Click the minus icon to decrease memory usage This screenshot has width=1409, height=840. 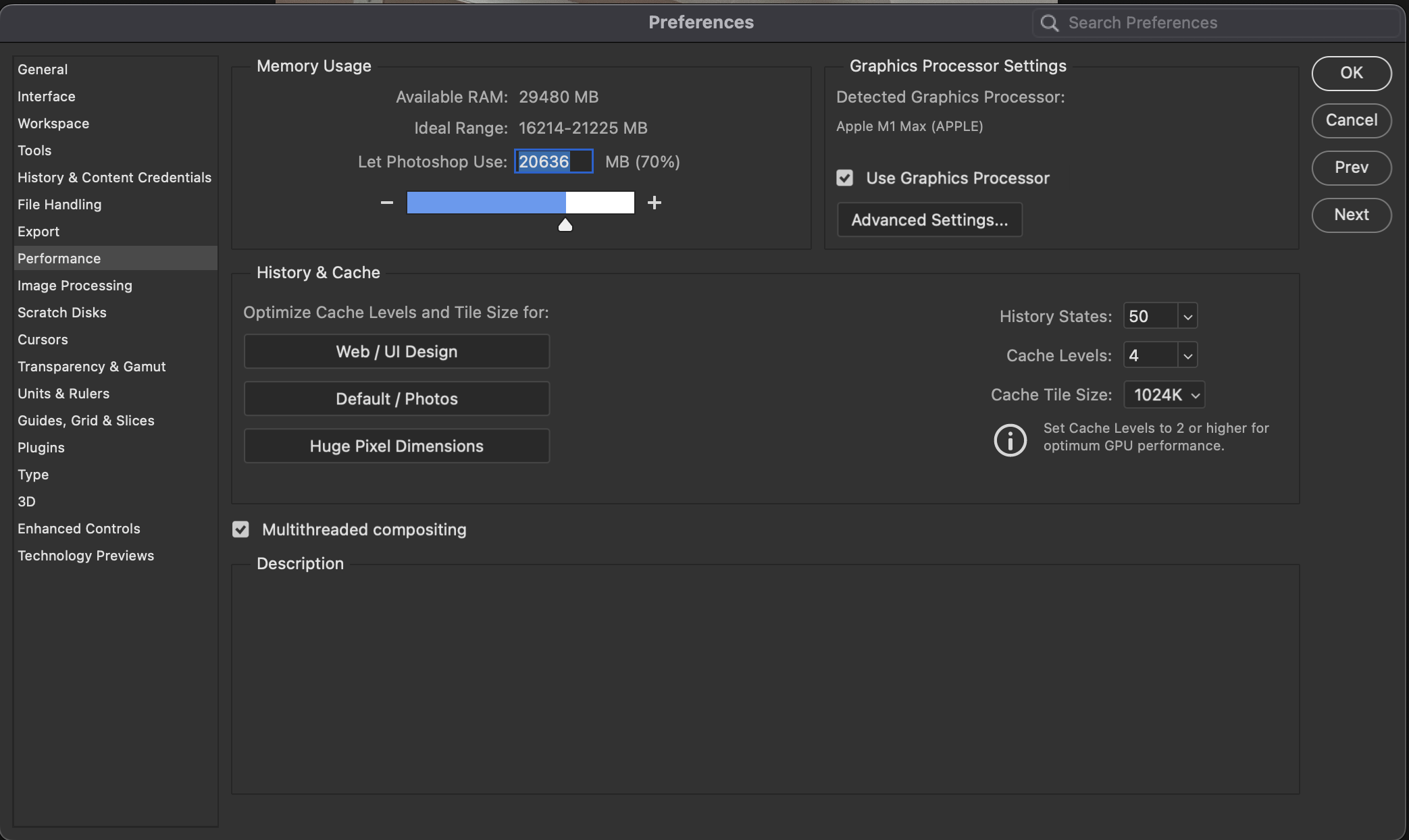pos(387,202)
